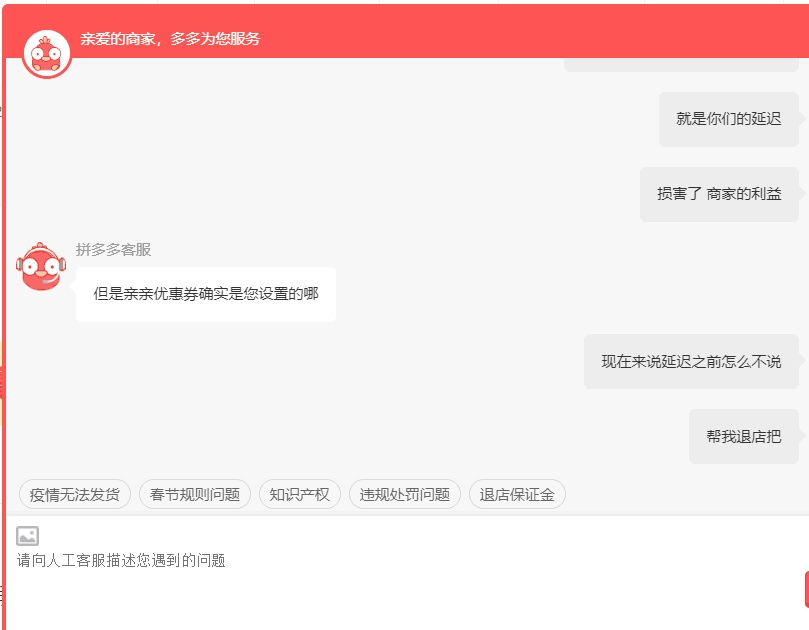Click the message 帮我退店把
809x630 pixels.
(743, 437)
